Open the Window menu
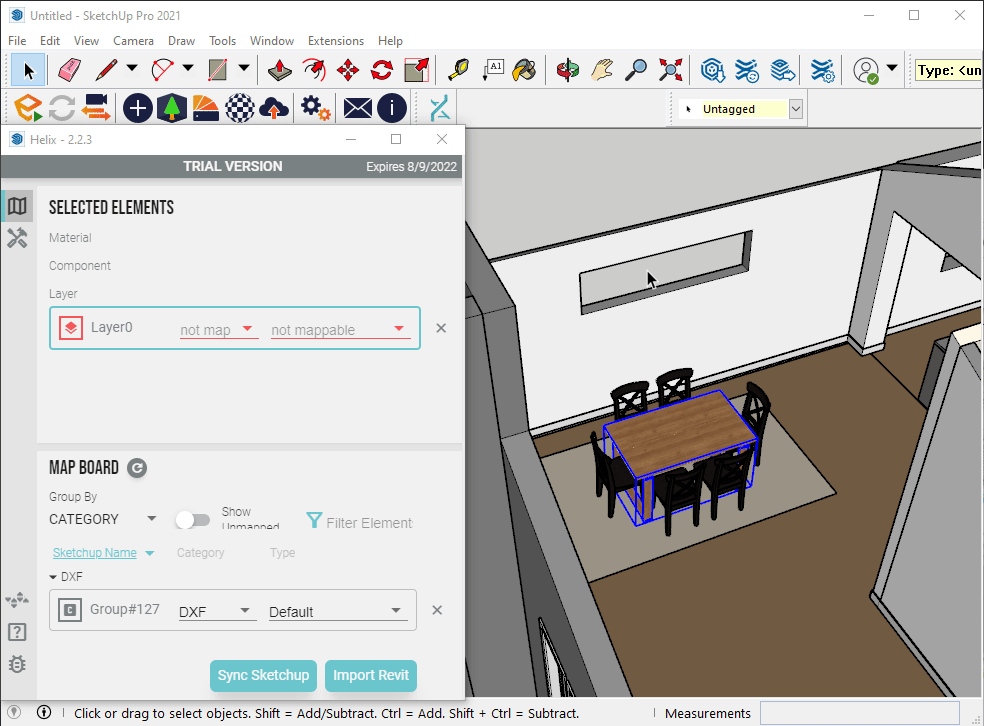This screenshot has height=726, width=984. 272,41
